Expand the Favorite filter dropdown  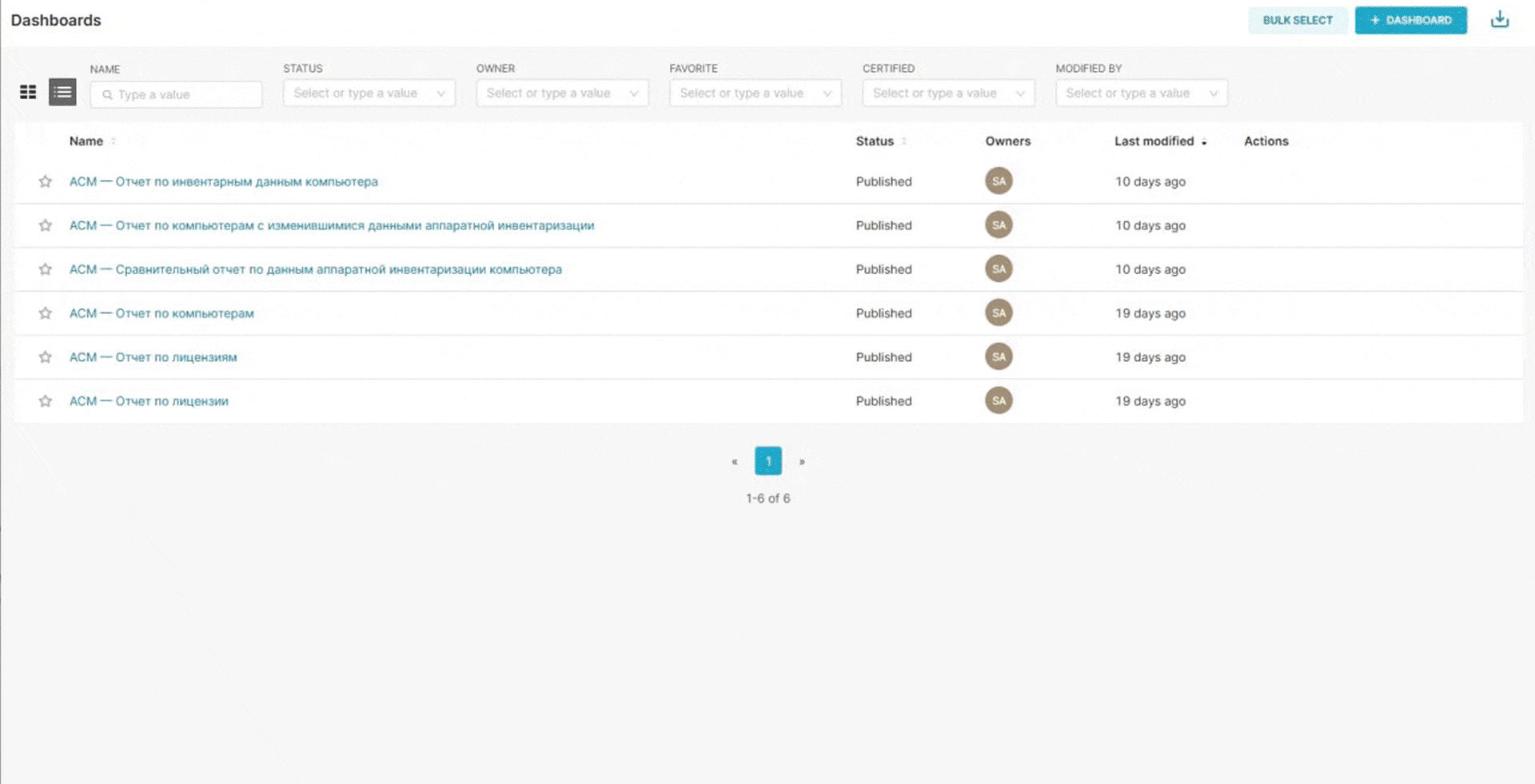point(756,94)
